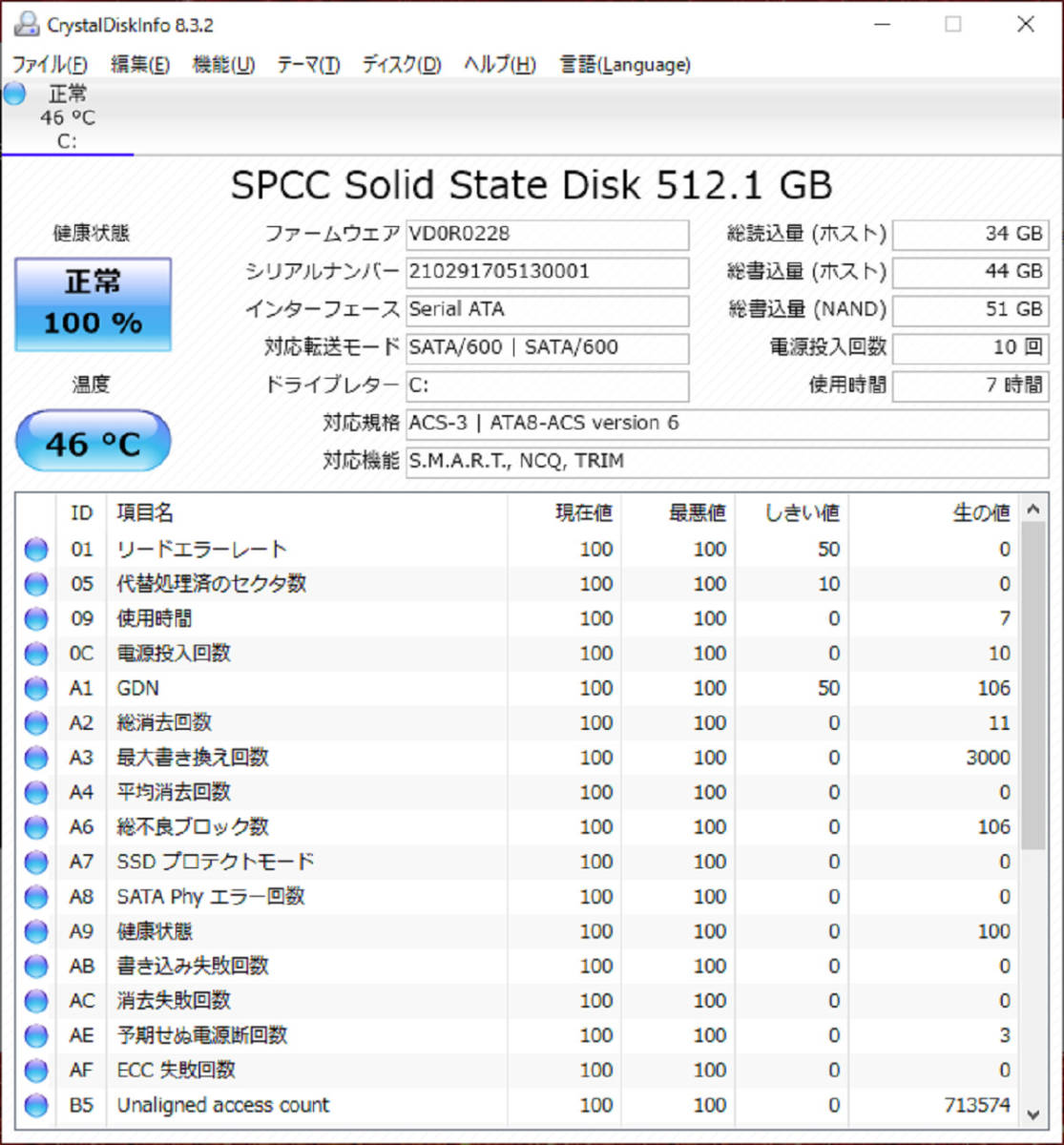Click raw value 3 in 予期せぬ電源断回数 row
This screenshot has height=1145, width=1064.
[1004, 1035]
